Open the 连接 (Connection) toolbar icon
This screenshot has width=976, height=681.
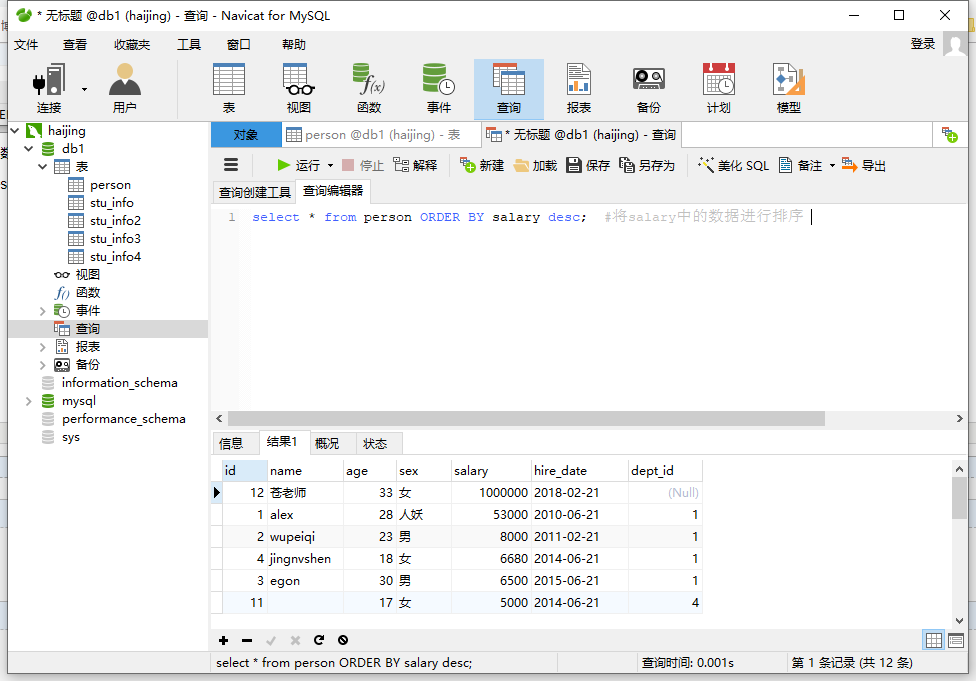coord(49,88)
